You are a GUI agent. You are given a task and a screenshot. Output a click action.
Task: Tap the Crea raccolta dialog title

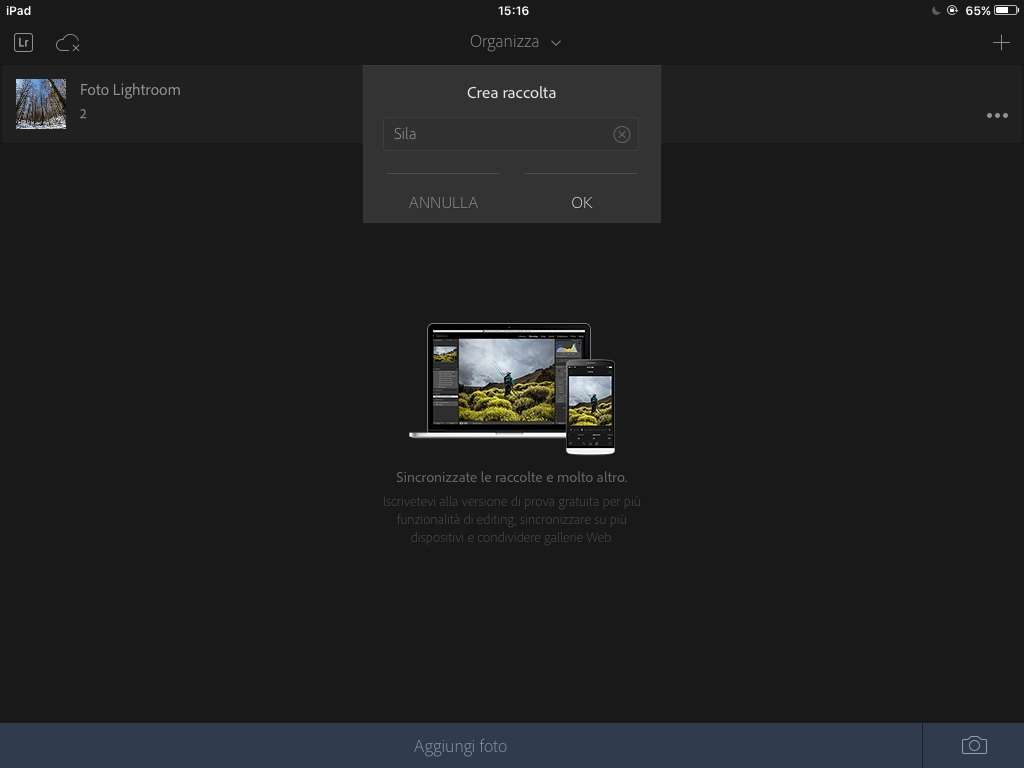[x=511, y=93]
